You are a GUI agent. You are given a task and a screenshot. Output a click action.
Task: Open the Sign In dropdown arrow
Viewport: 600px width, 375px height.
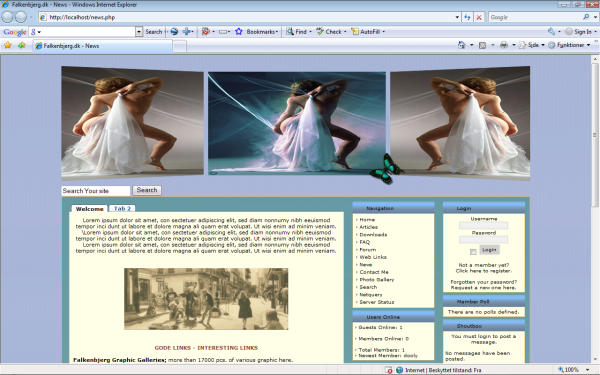coord(595,32)
